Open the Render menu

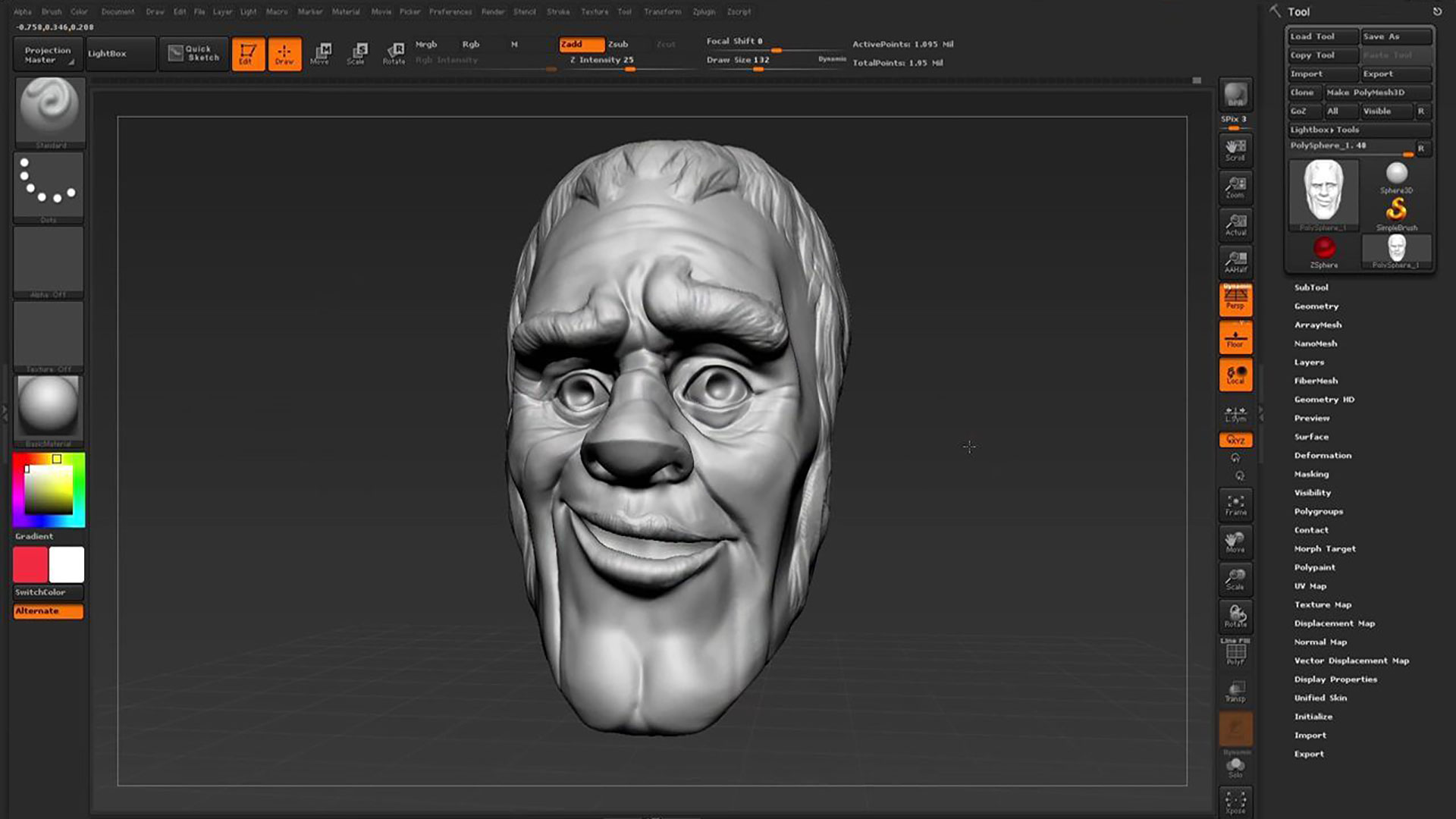point(493,12)
